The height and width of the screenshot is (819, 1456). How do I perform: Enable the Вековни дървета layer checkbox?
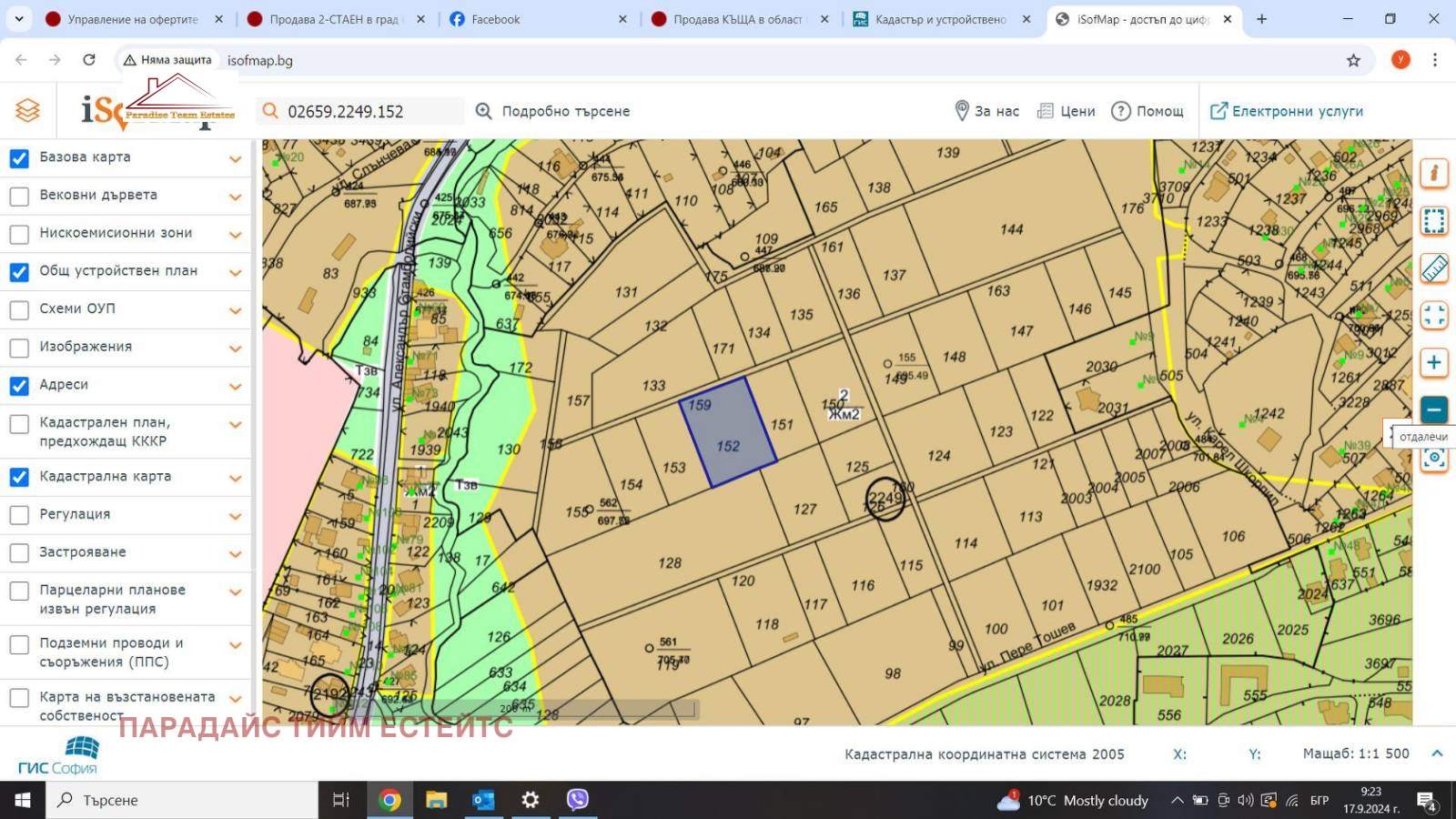point(19,197)
